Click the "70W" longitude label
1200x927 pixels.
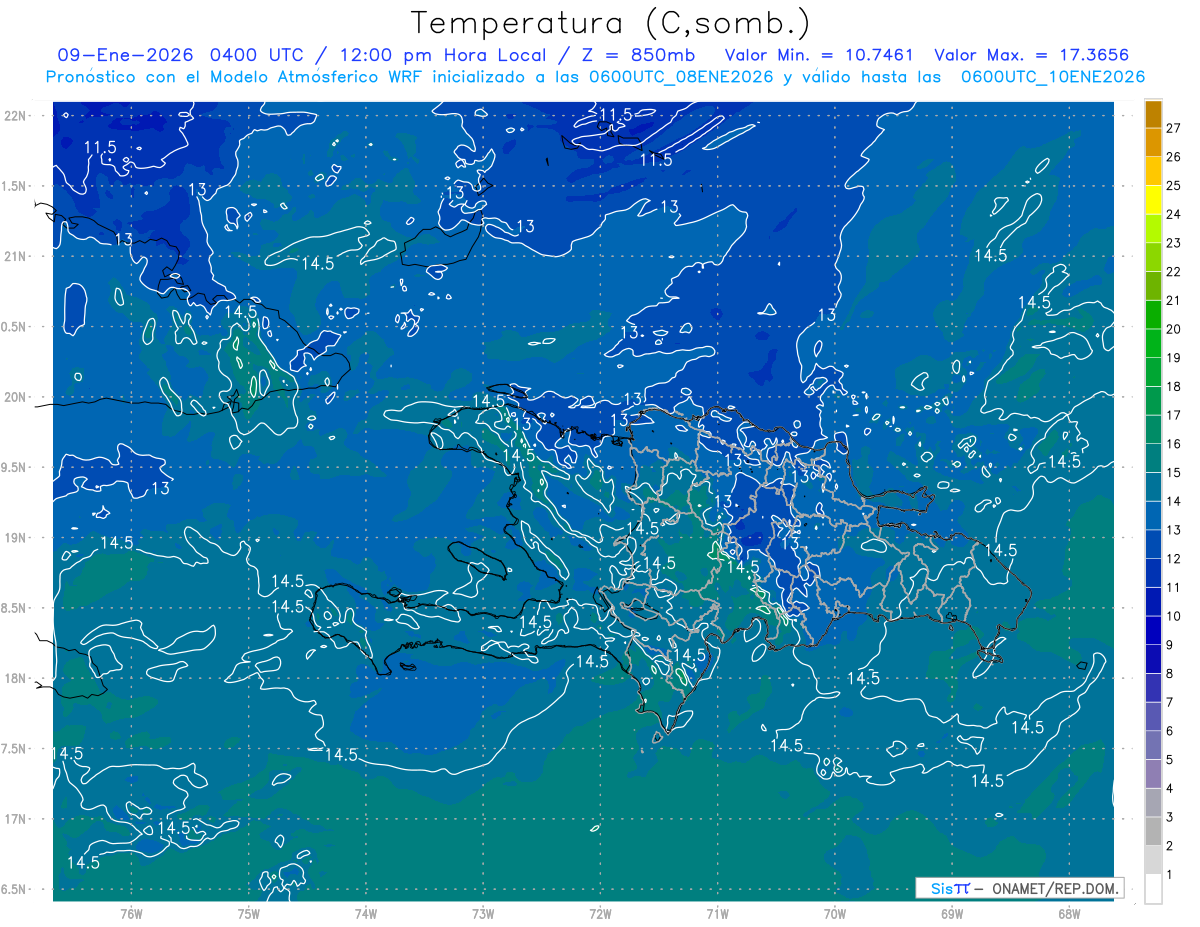tap(835, 913)
